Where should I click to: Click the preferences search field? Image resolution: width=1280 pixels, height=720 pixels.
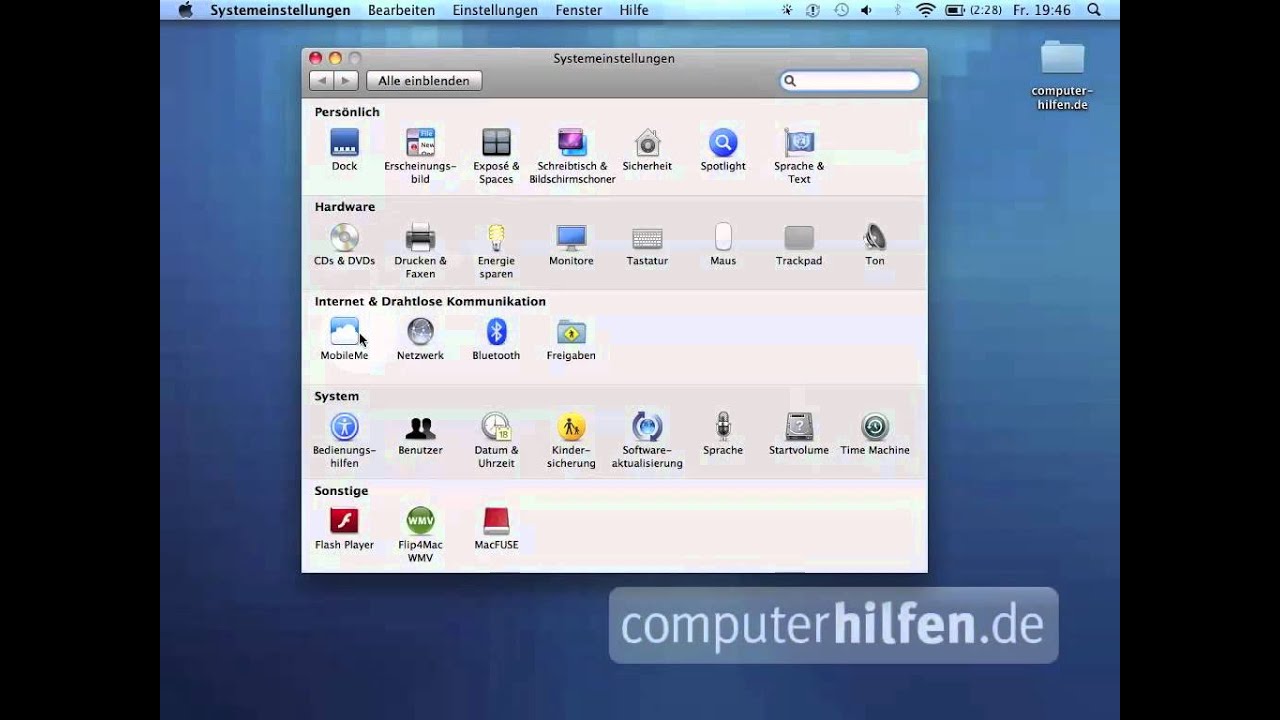tap(850, 81)
